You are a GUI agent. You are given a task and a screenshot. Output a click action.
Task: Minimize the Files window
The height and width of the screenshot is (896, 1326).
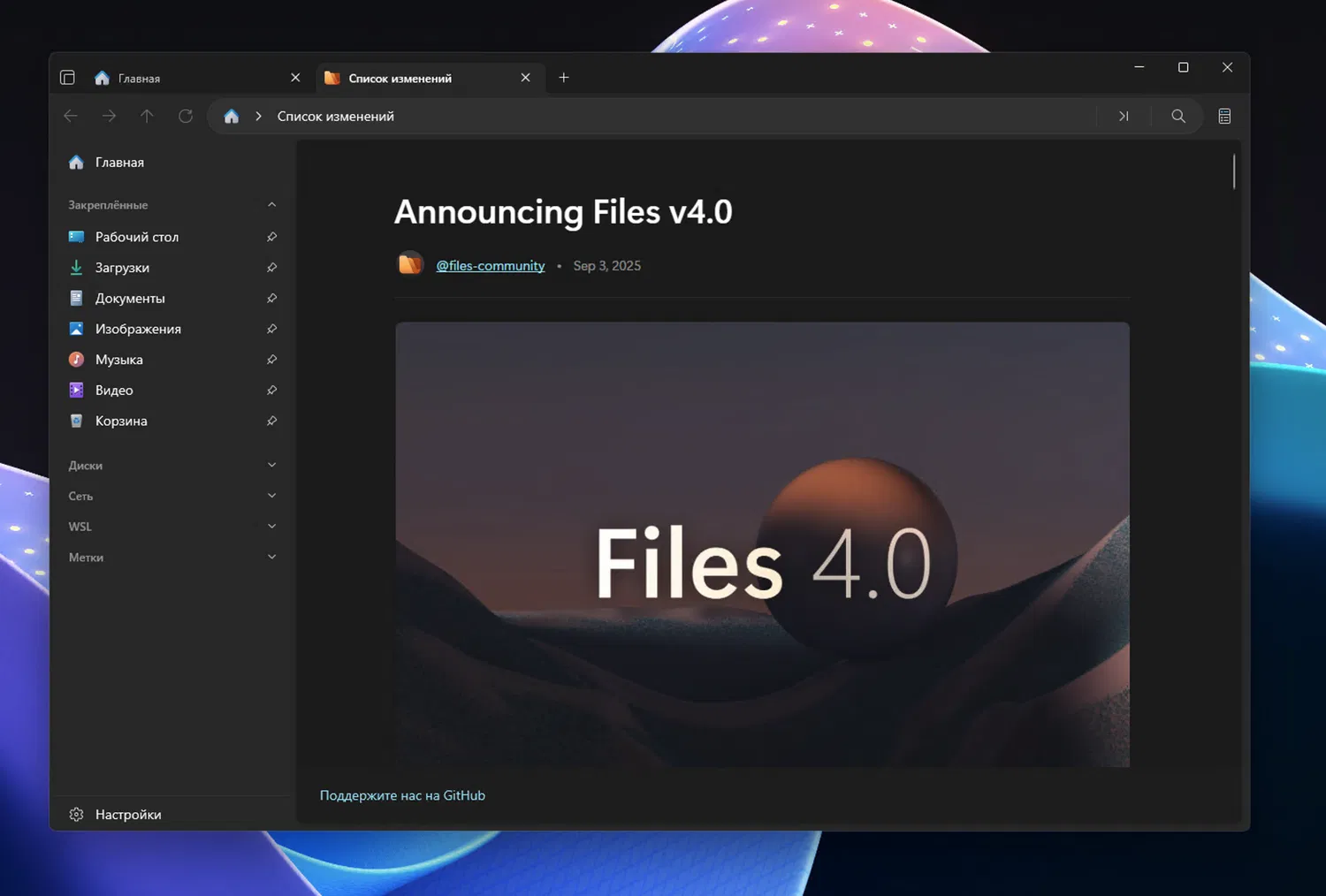[1139, 67]
